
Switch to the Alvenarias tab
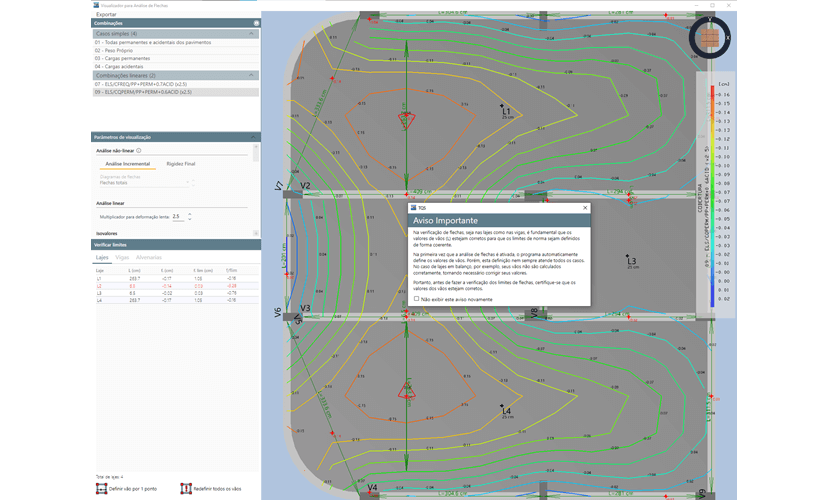coord(148,258)
